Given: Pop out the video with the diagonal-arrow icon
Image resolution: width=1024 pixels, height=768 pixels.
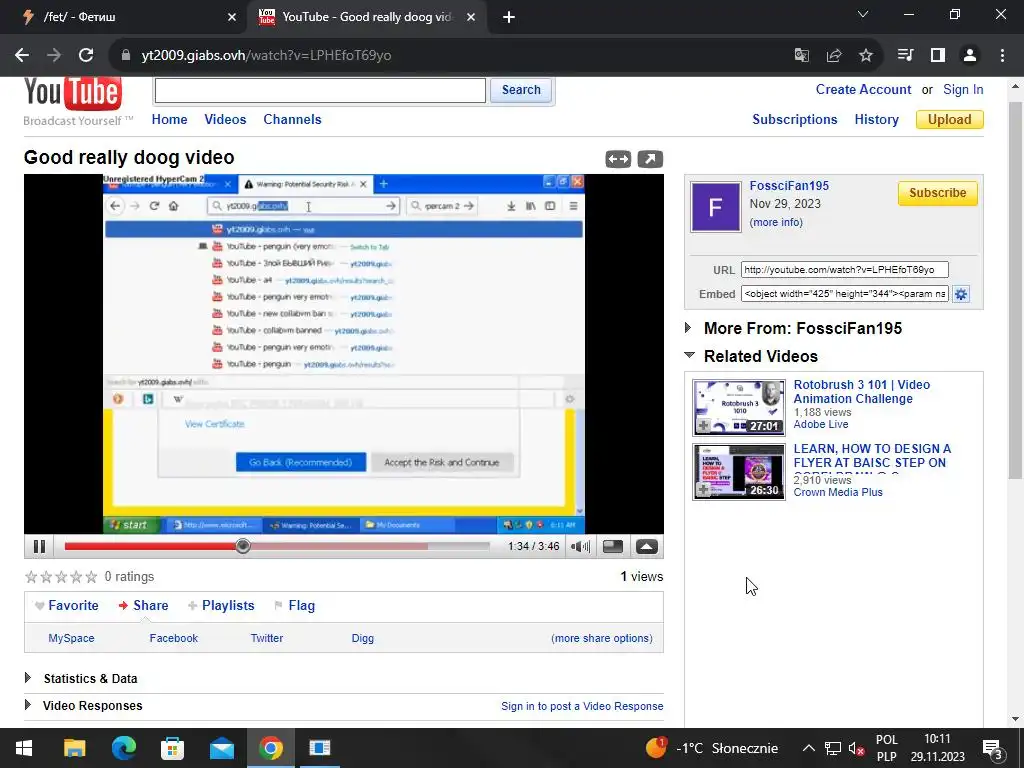Looking at the screenshot, I should point(650,159).
